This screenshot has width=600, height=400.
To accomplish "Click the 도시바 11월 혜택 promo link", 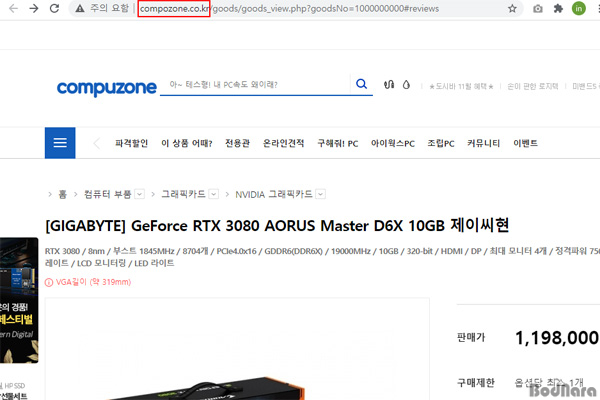I will click(x=461, y=87).
